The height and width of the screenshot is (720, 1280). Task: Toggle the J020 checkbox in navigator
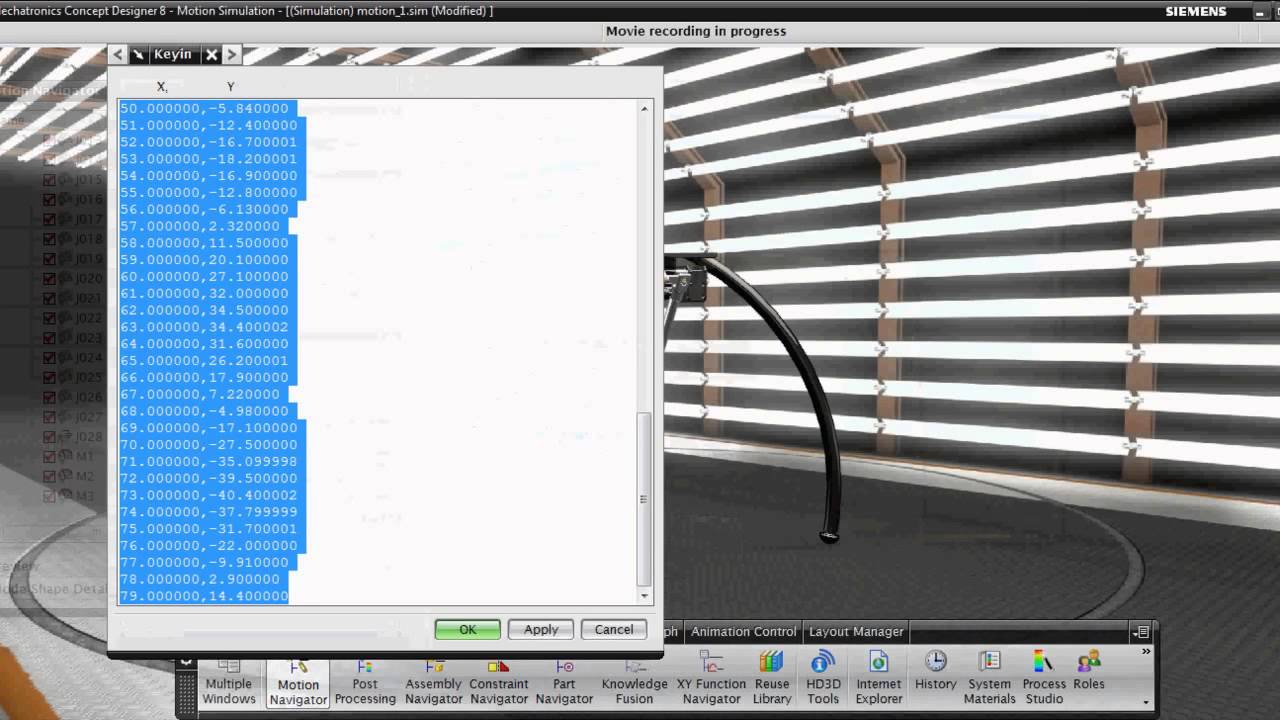tap(50, 279)
